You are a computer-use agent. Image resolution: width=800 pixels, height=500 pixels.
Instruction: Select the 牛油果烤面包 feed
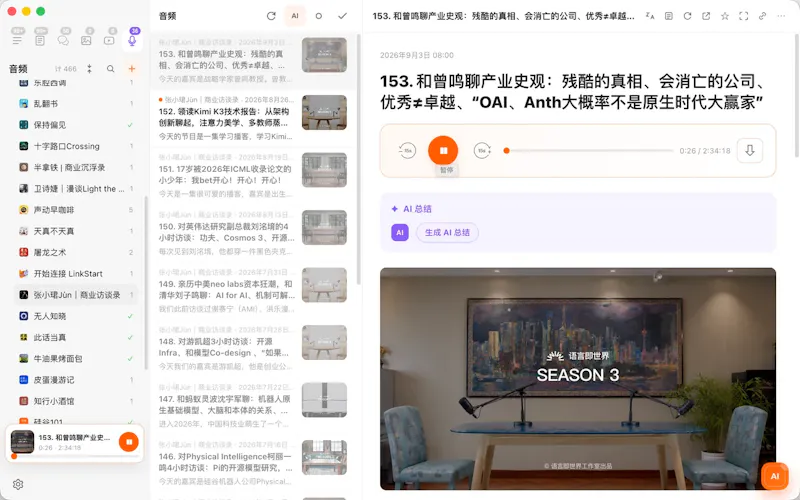tap(76, 359)
